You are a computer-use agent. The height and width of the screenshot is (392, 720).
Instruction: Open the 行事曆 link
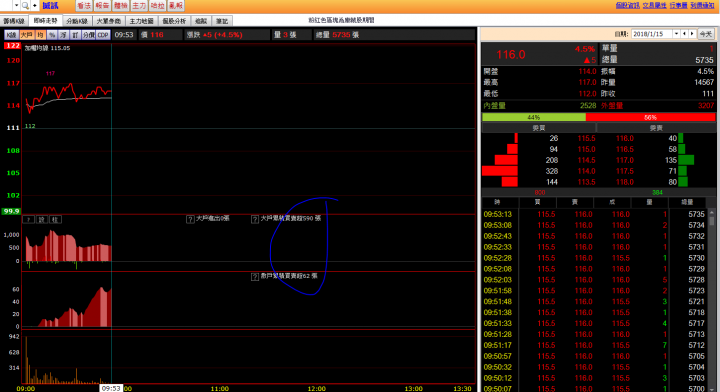678,5
